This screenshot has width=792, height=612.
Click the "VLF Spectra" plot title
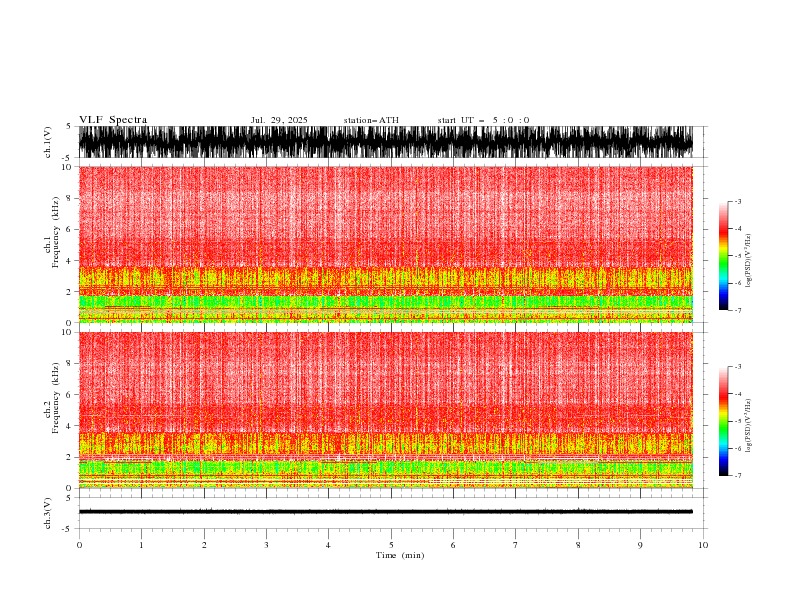tap(113, 120)
